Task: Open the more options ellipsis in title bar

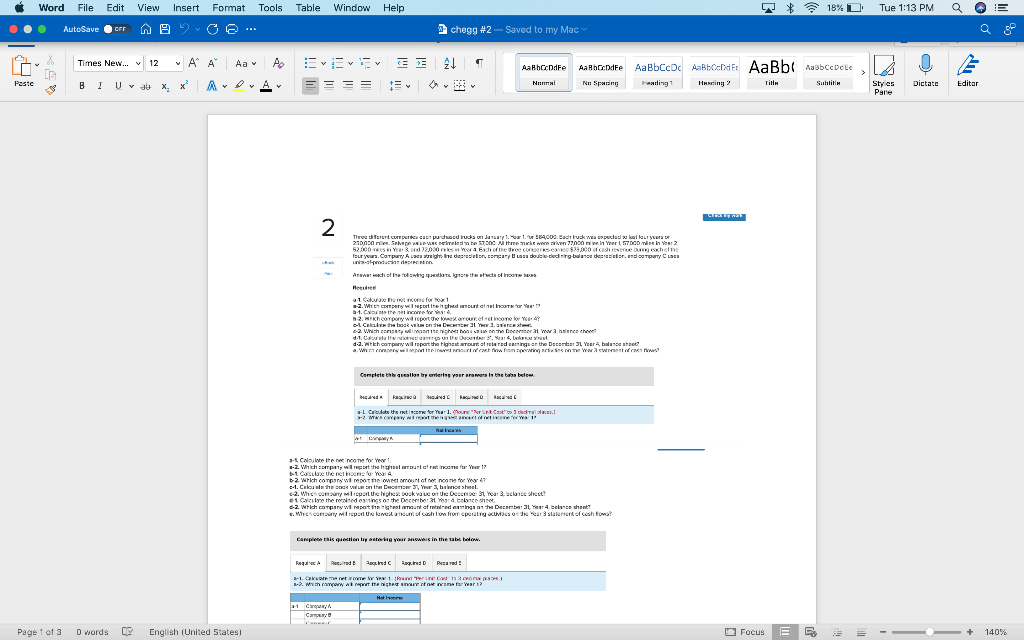Action: click(251, 29)
